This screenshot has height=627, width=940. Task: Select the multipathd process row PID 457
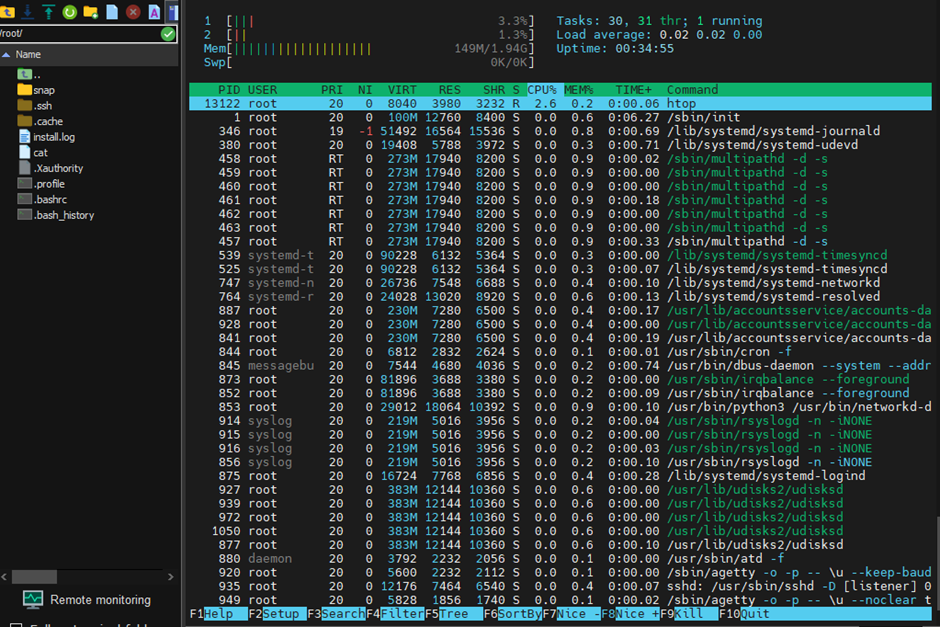[x=560, y=242]
